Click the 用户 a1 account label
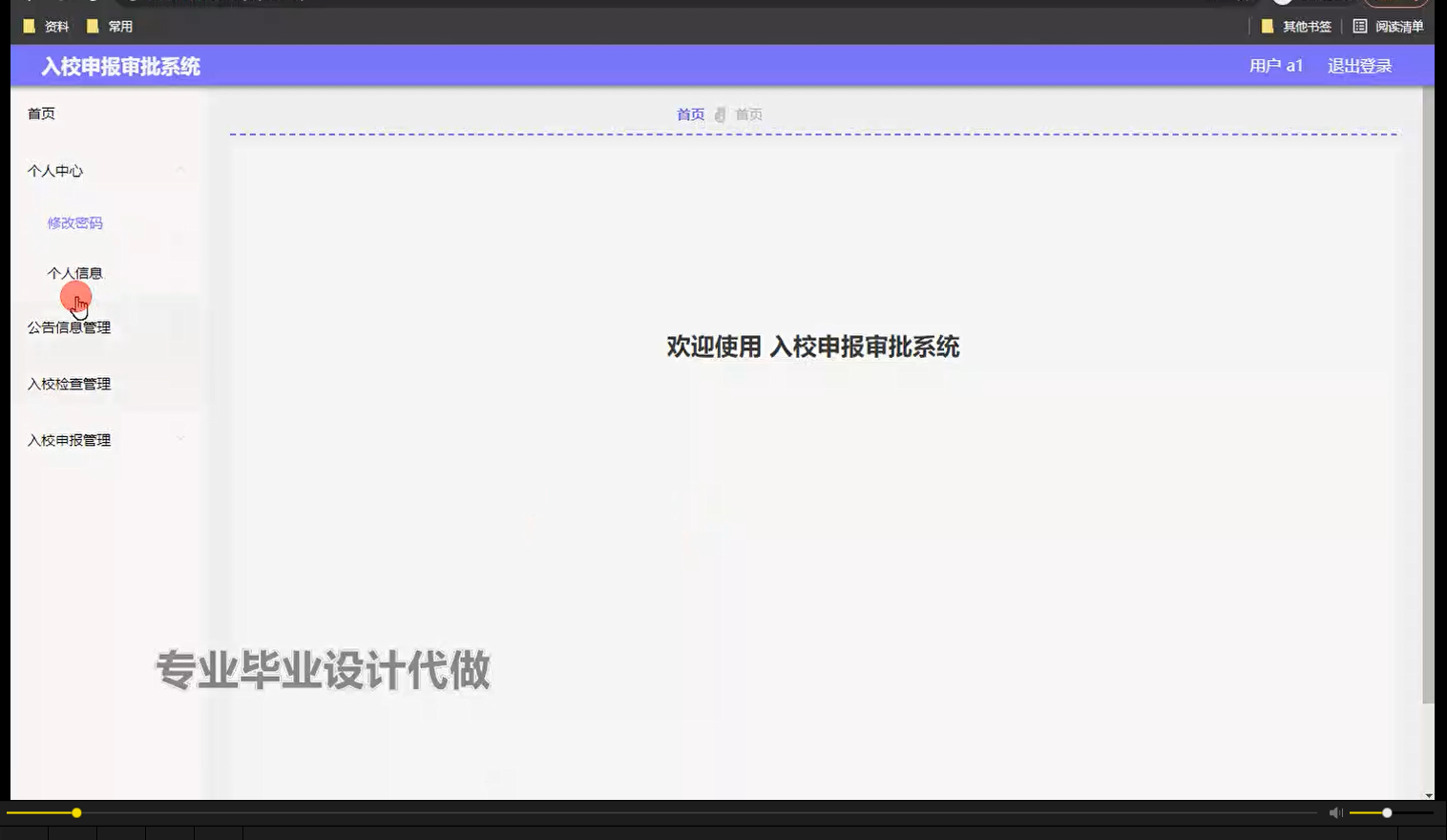 pyautogui.click(x=1276, y=66)
